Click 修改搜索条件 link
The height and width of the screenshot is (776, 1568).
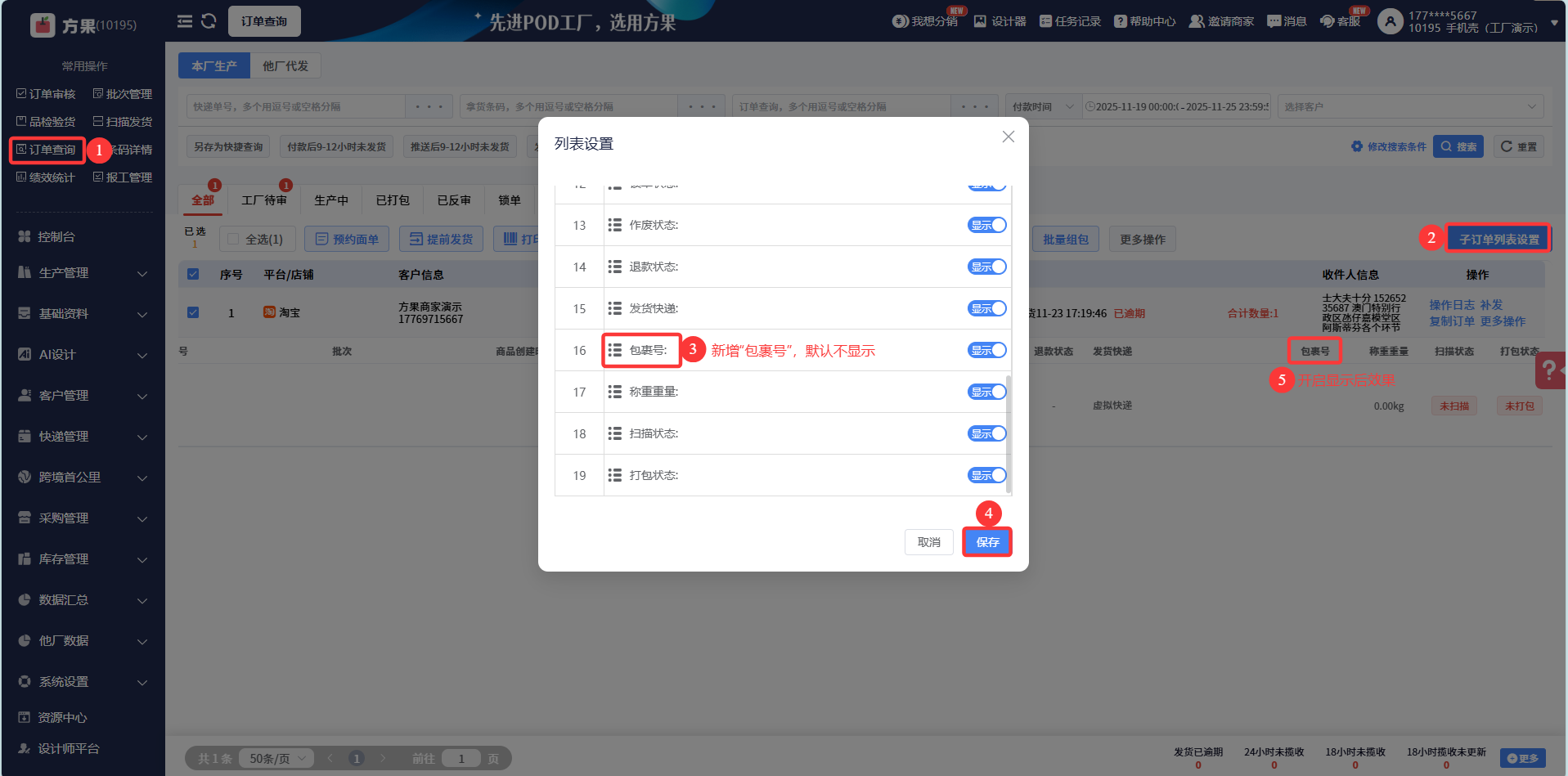pyautogui.click(x=1389, y=146)
